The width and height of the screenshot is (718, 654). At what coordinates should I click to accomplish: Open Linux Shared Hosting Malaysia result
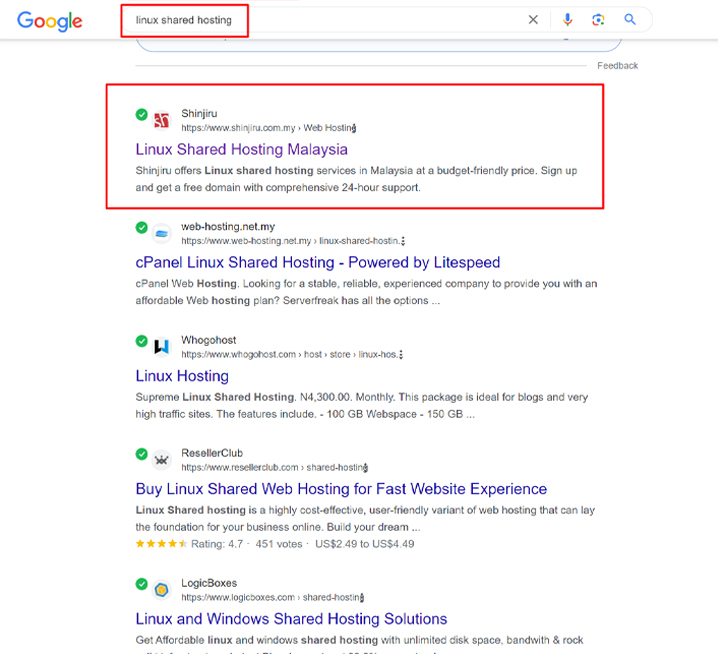click(x=241, y=149)
